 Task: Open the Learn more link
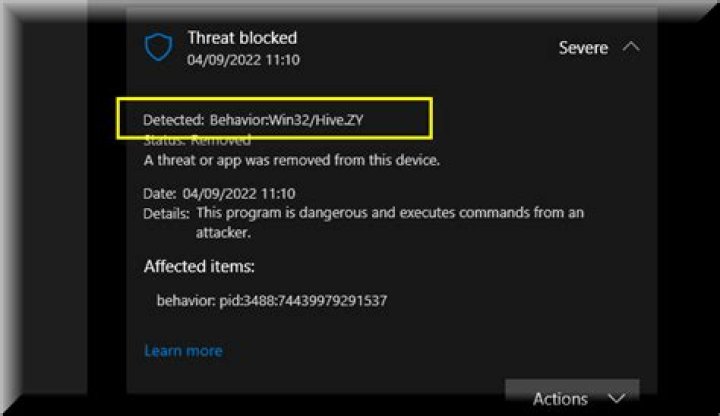click(x=183, y=351)
